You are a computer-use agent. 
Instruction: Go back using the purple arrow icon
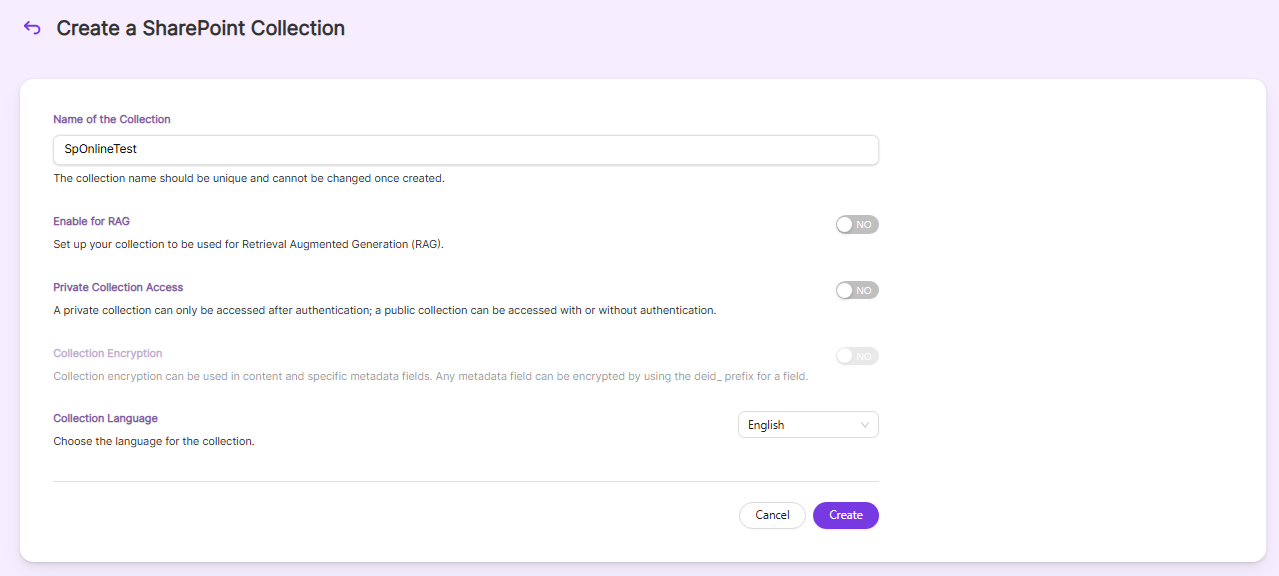coord(32,28)
